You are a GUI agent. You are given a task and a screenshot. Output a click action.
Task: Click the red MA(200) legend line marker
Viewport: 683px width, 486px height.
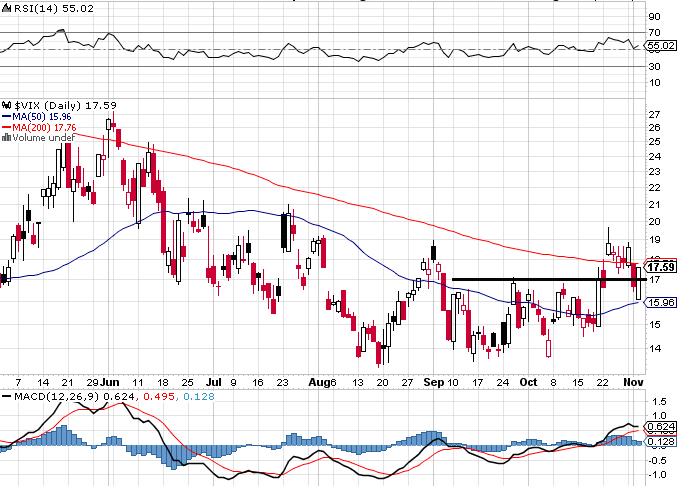[6, 127]
